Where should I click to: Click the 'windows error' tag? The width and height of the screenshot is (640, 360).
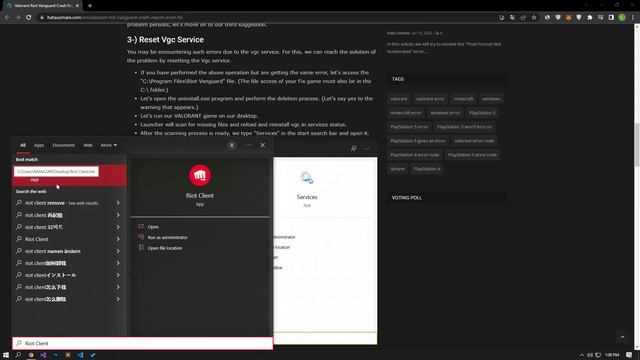coord(445,113)
